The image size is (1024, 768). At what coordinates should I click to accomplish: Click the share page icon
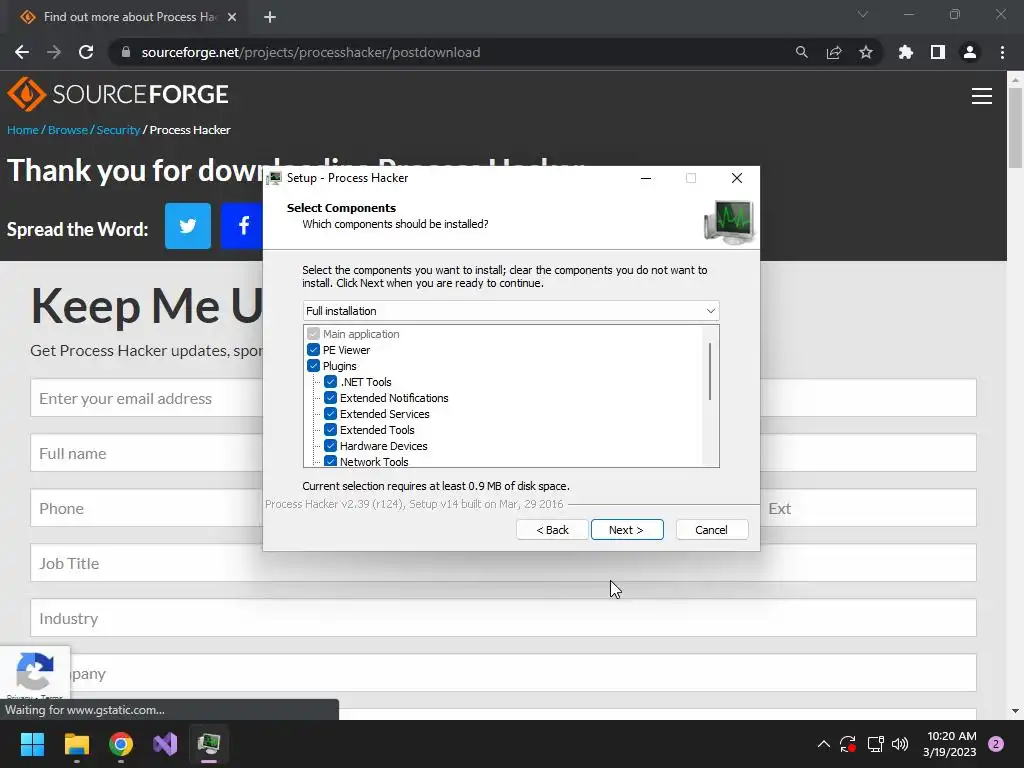tap(834, 52)
